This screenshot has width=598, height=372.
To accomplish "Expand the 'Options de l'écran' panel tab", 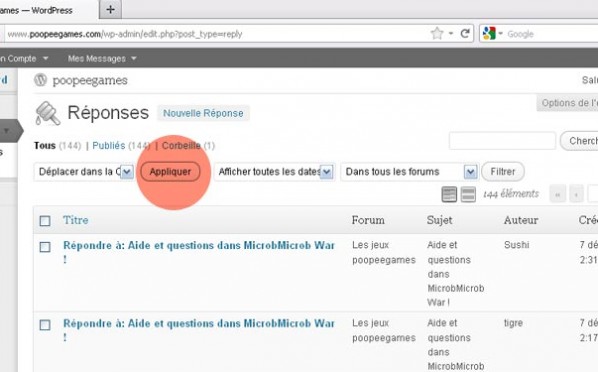I will point(568,103).
